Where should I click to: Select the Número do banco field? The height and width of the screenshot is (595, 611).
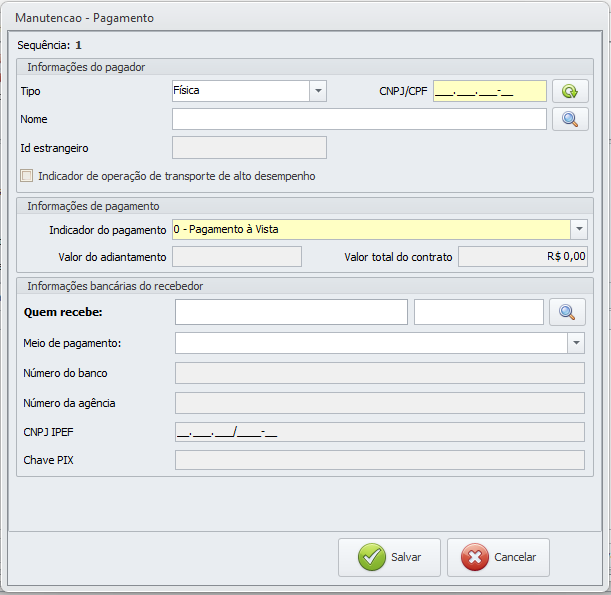(x=379, y=373)
